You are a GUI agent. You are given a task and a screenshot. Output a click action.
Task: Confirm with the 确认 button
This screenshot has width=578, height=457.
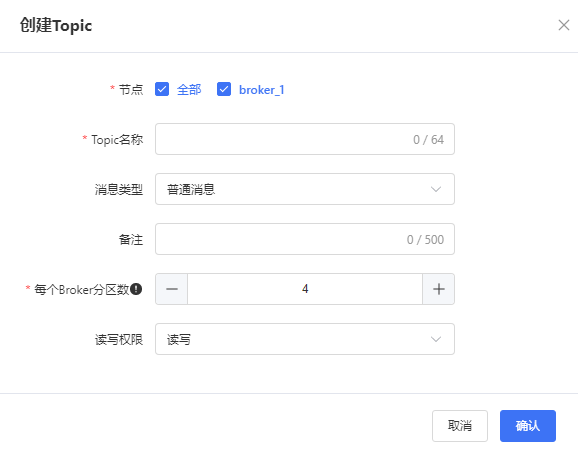(x=527, y=426)
